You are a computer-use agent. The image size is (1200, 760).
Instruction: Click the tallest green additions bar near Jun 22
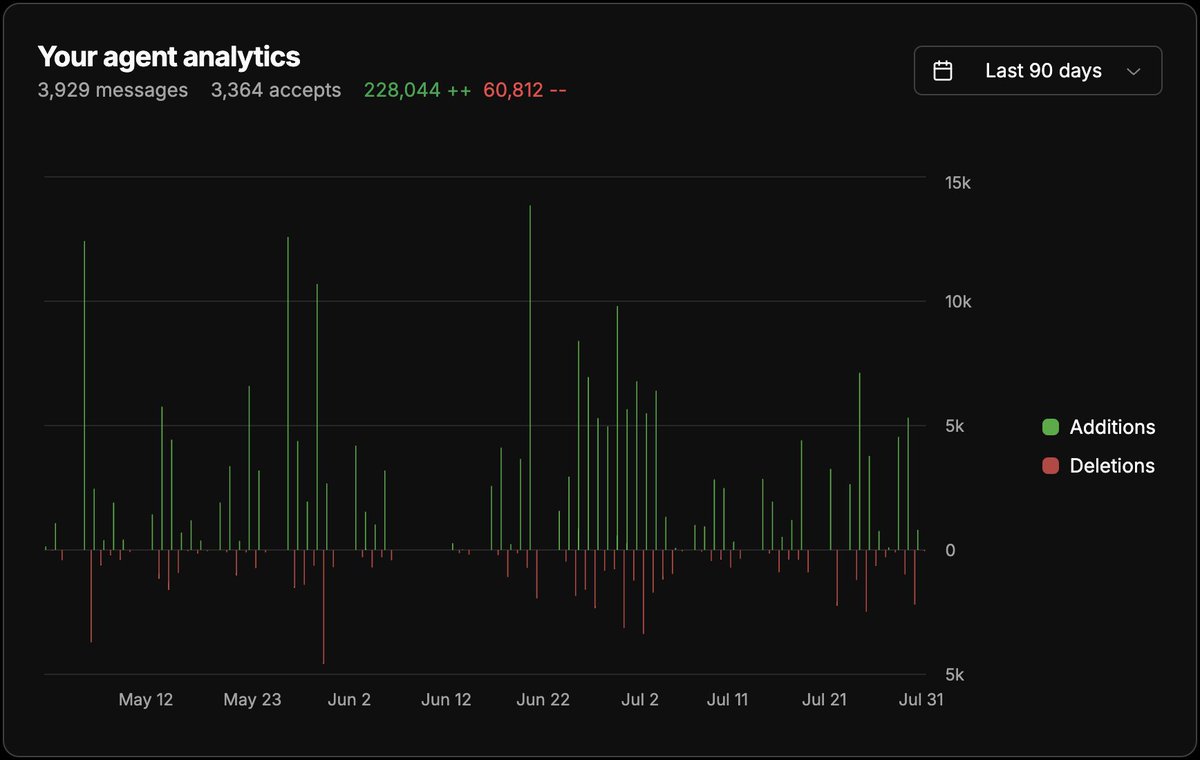pyautogui.click(x=530, y=378)
